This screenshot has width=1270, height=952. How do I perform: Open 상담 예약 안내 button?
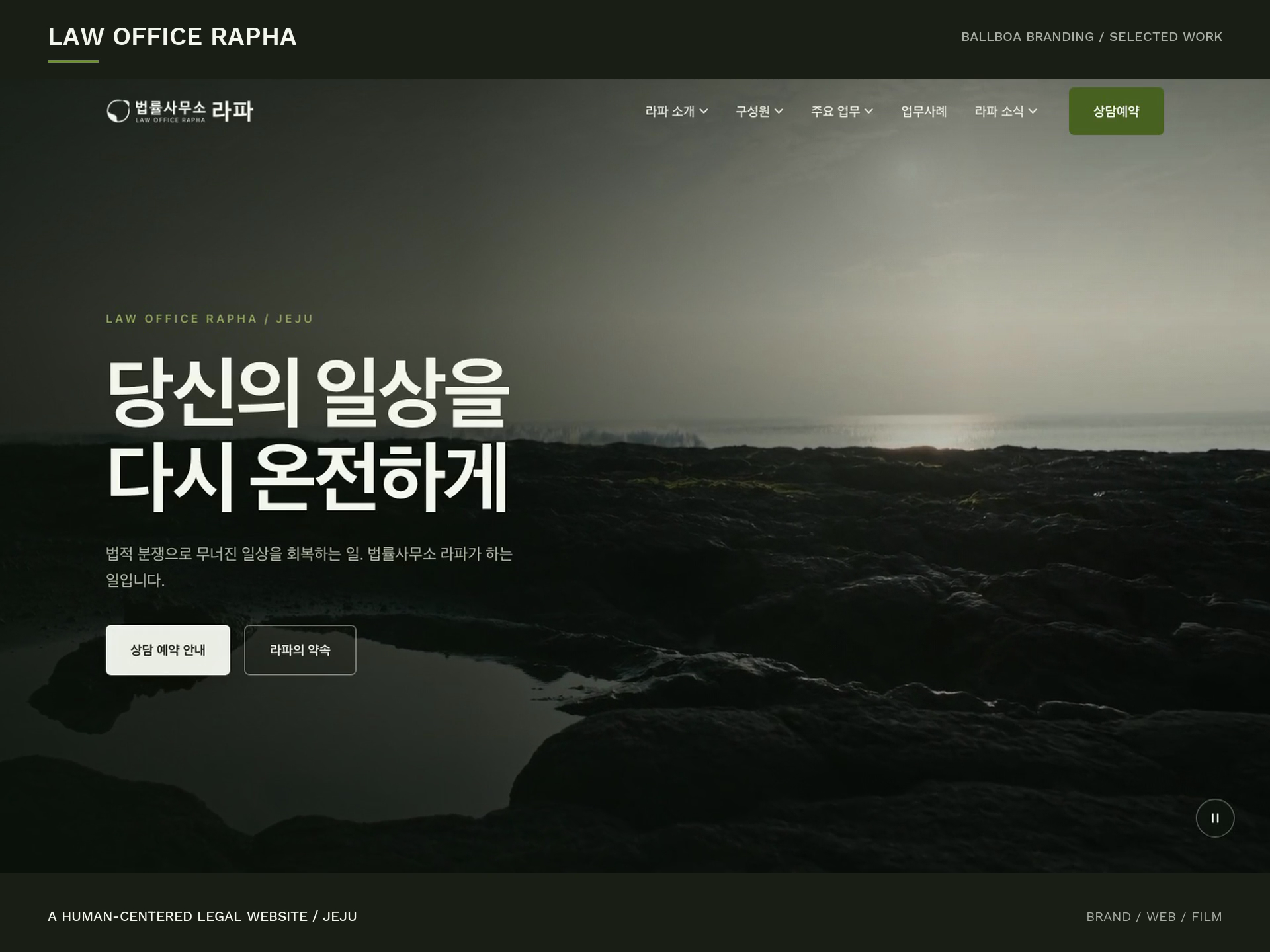[168, 650]
